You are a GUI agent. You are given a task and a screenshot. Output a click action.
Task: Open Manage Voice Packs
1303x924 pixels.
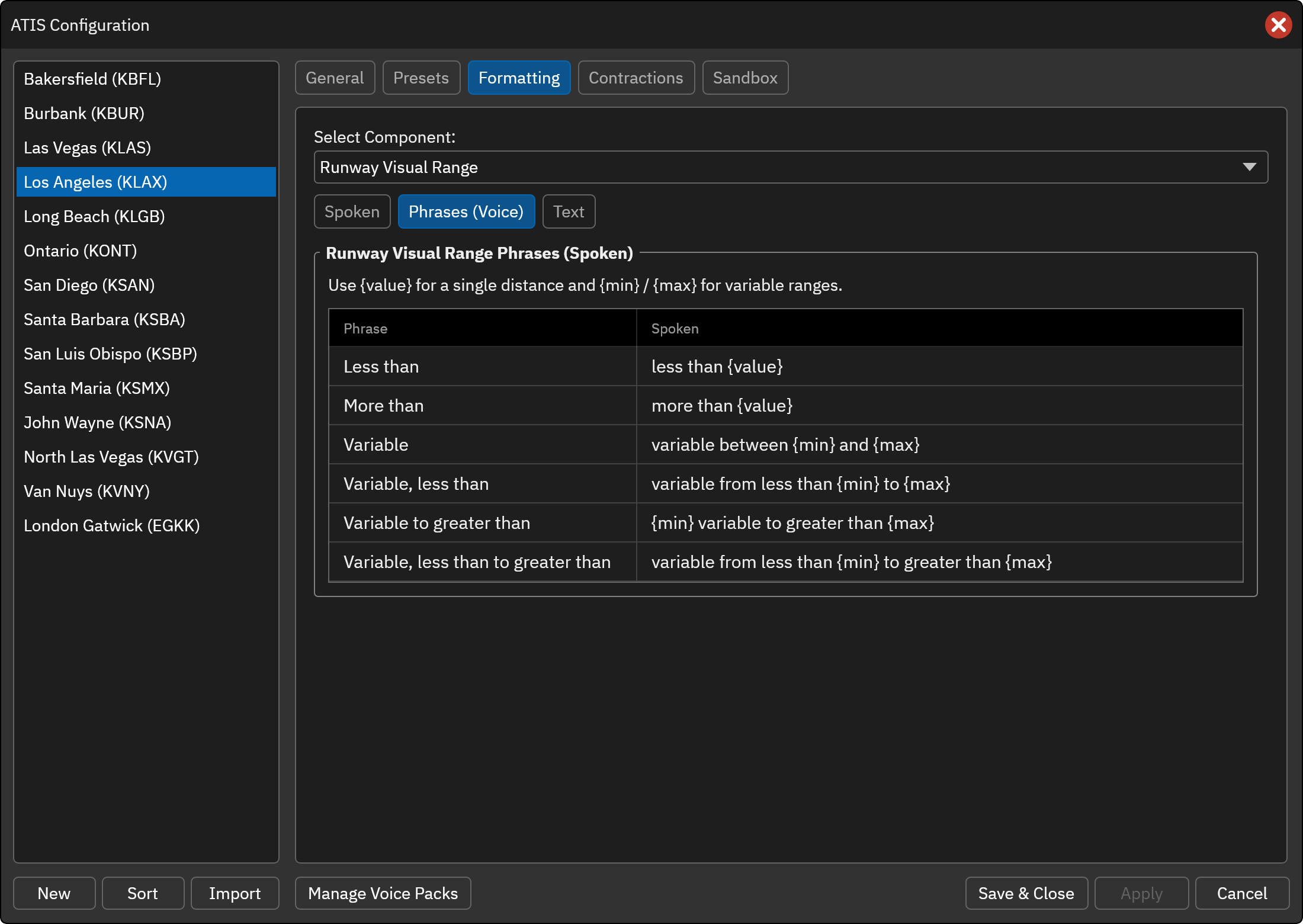coord(383,893)
